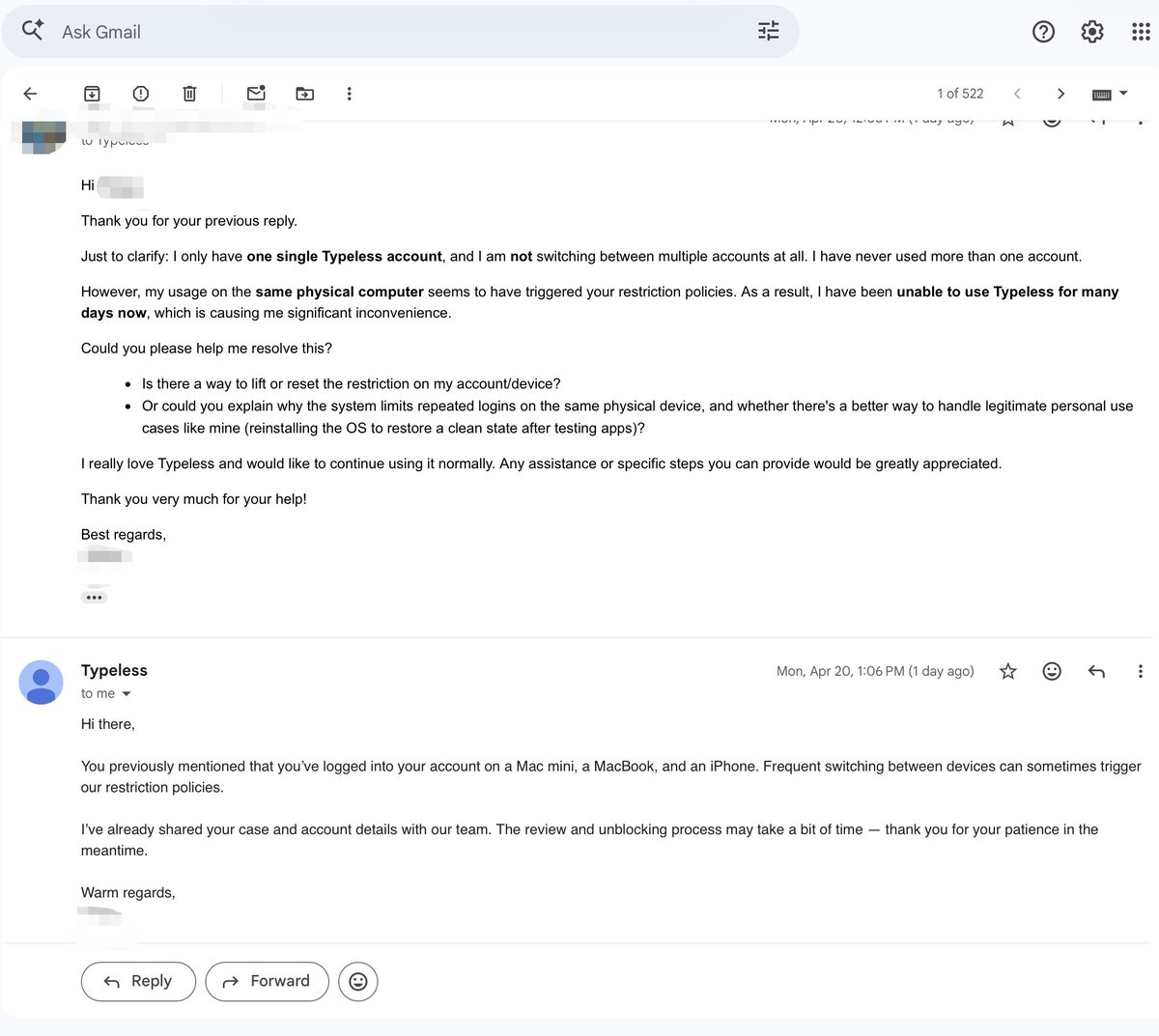This screenshot has width=1159, height=1036.
Task: Click 'Hi there,' greeting in Typeless message
Action: tap(108, 724)
